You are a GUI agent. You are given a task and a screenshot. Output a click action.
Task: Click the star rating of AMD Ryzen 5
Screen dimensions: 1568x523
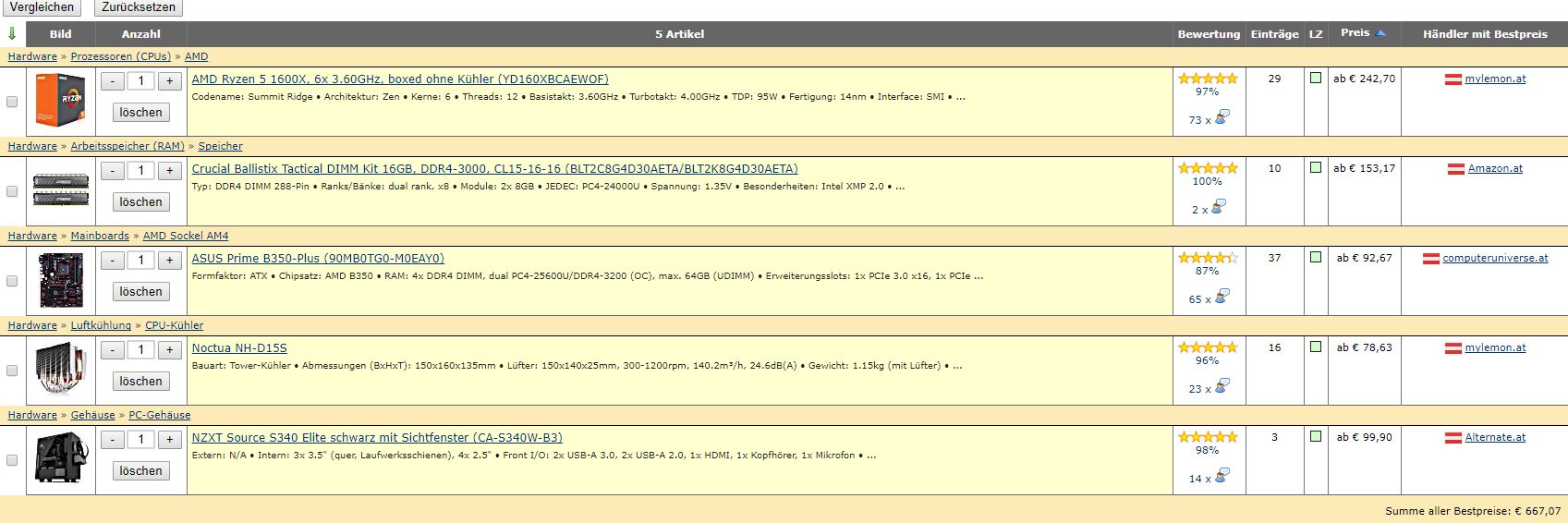pos(1208,79)
